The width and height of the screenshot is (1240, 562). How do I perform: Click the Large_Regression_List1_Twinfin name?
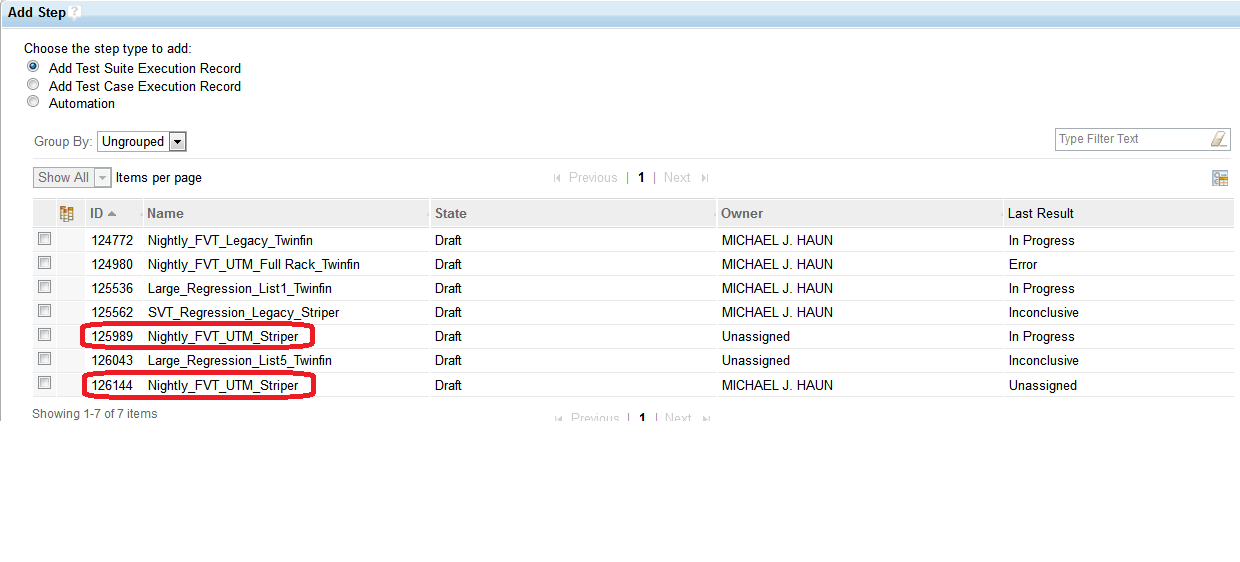click(240, 288)
